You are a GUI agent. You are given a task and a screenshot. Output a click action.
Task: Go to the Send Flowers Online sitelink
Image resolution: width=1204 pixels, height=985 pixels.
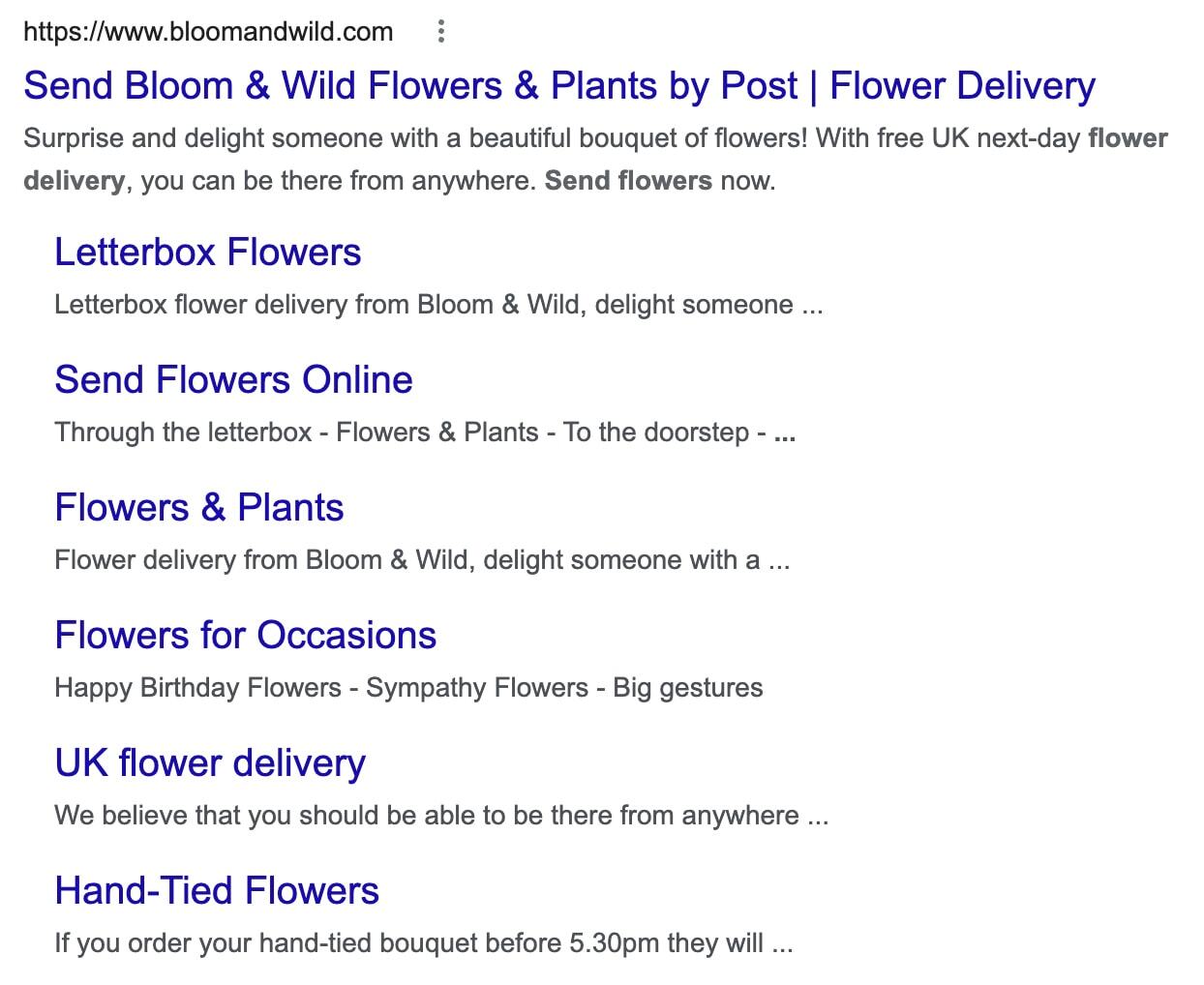click(233, 380)
